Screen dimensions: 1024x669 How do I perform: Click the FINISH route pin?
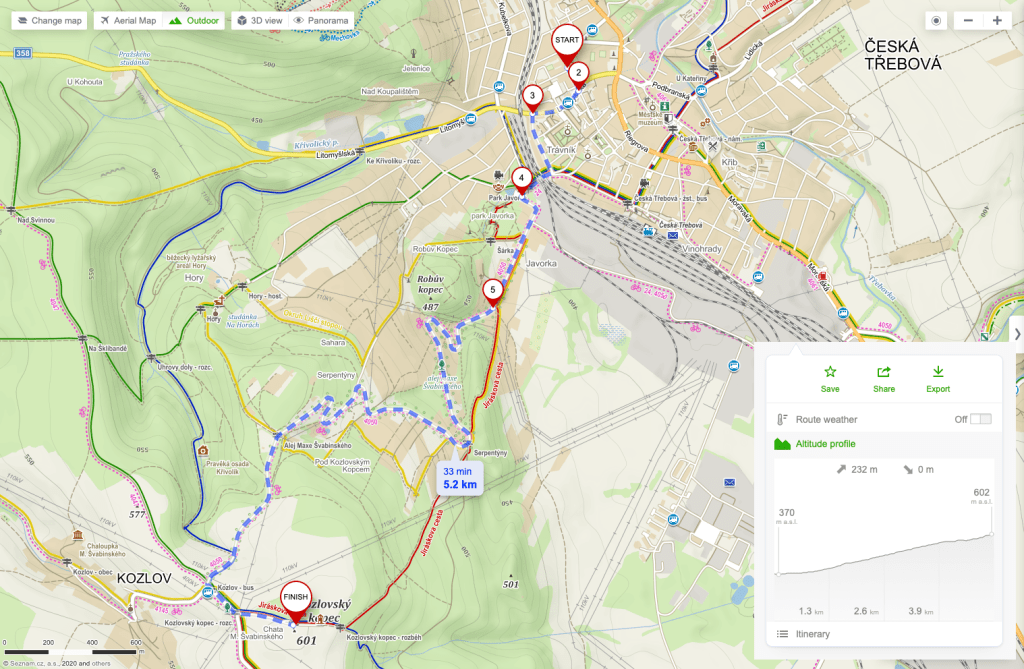295,602
